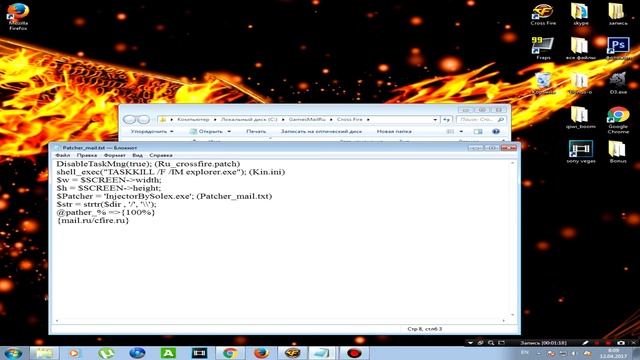Image resolution: width=640 pixels, height=360 pixels.
Task: Open uTorrent from the taskbar
Action: 106,353
